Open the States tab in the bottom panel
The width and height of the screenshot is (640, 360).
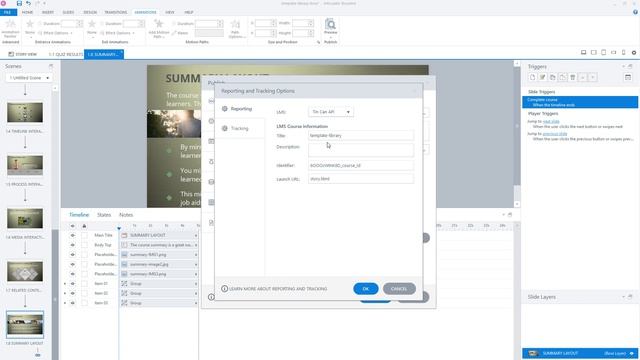104,215
